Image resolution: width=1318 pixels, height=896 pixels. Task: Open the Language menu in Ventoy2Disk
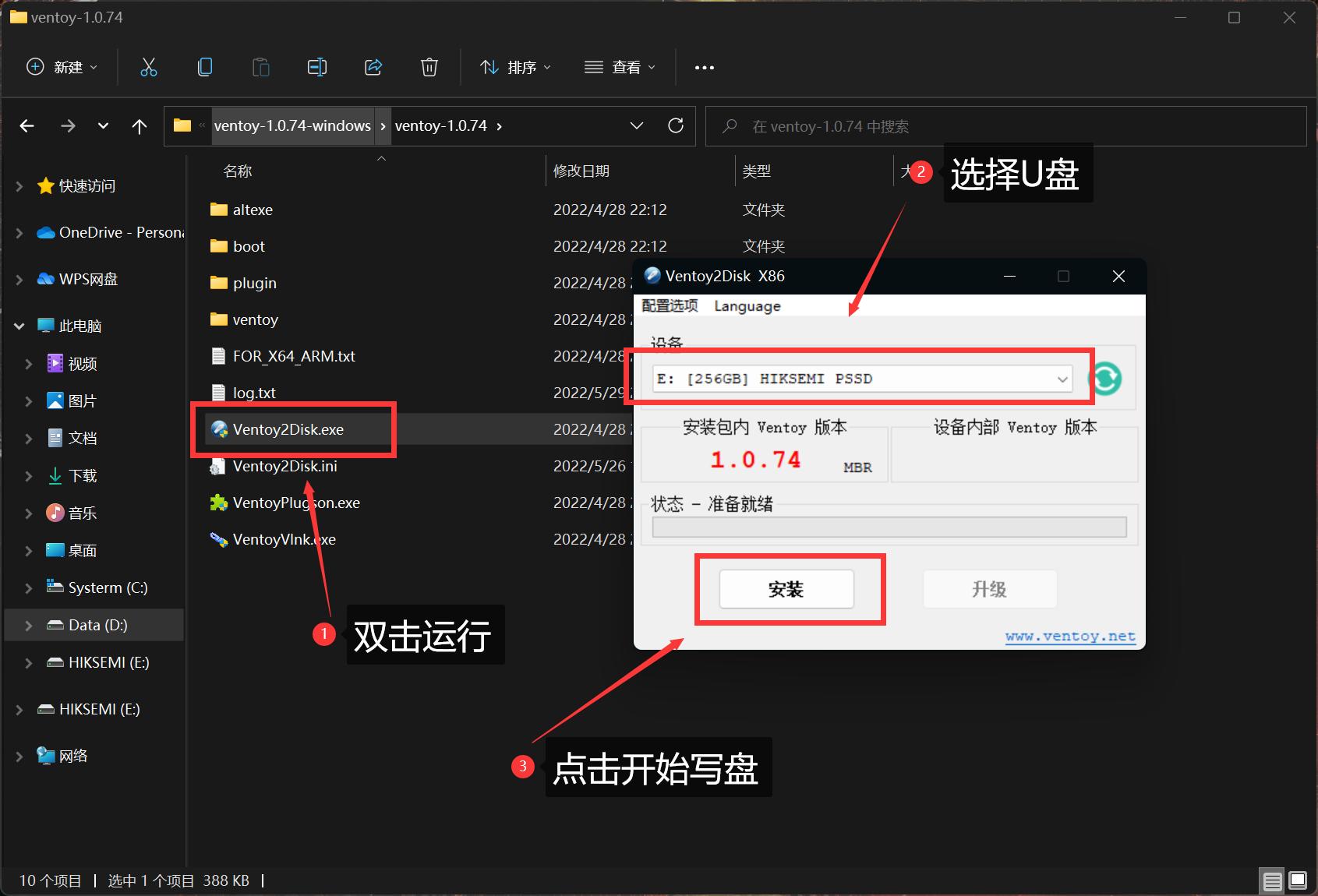[x=746, y=305]
